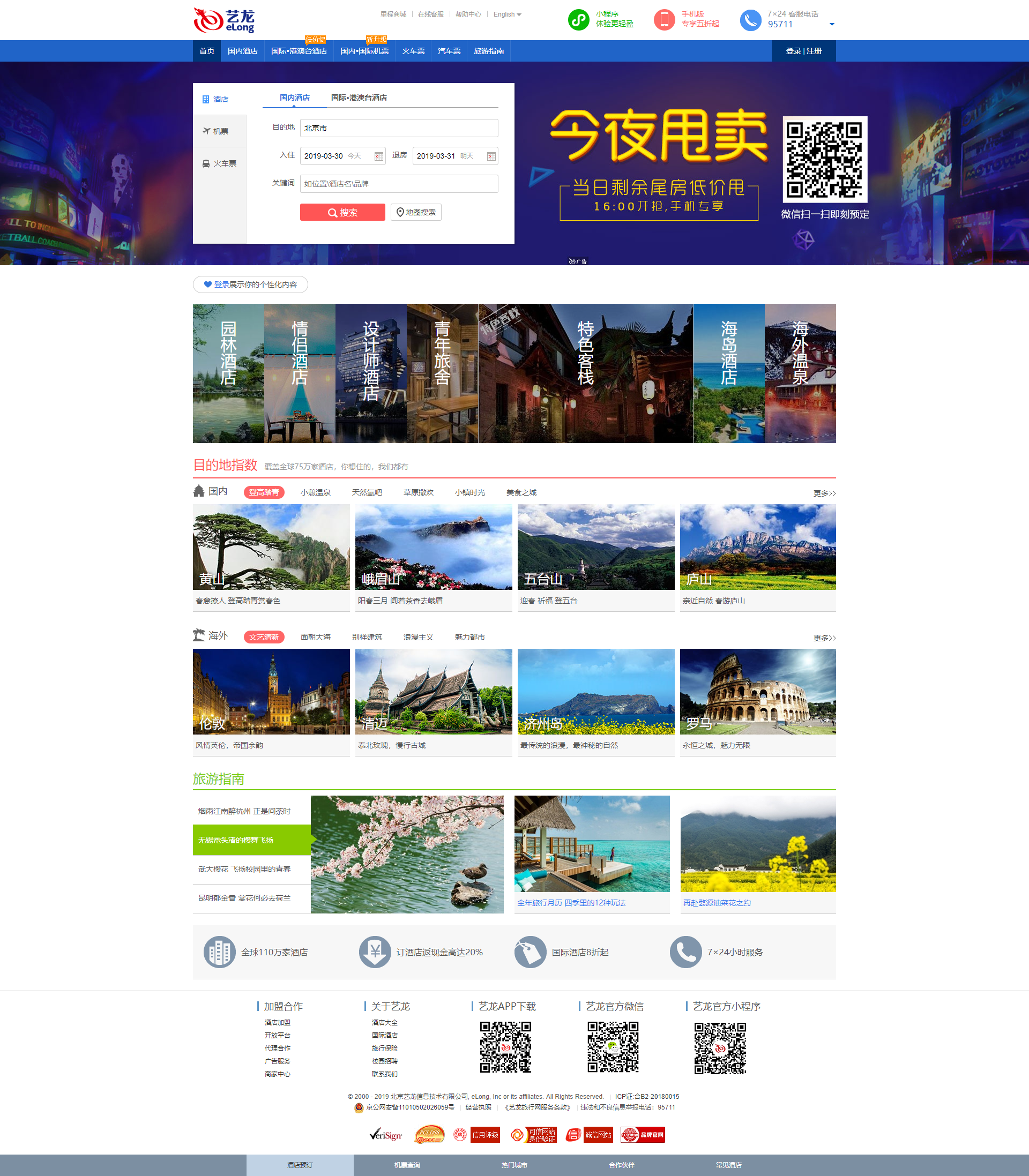Click the VeriSign certification badge

(x=386, y=1135)
